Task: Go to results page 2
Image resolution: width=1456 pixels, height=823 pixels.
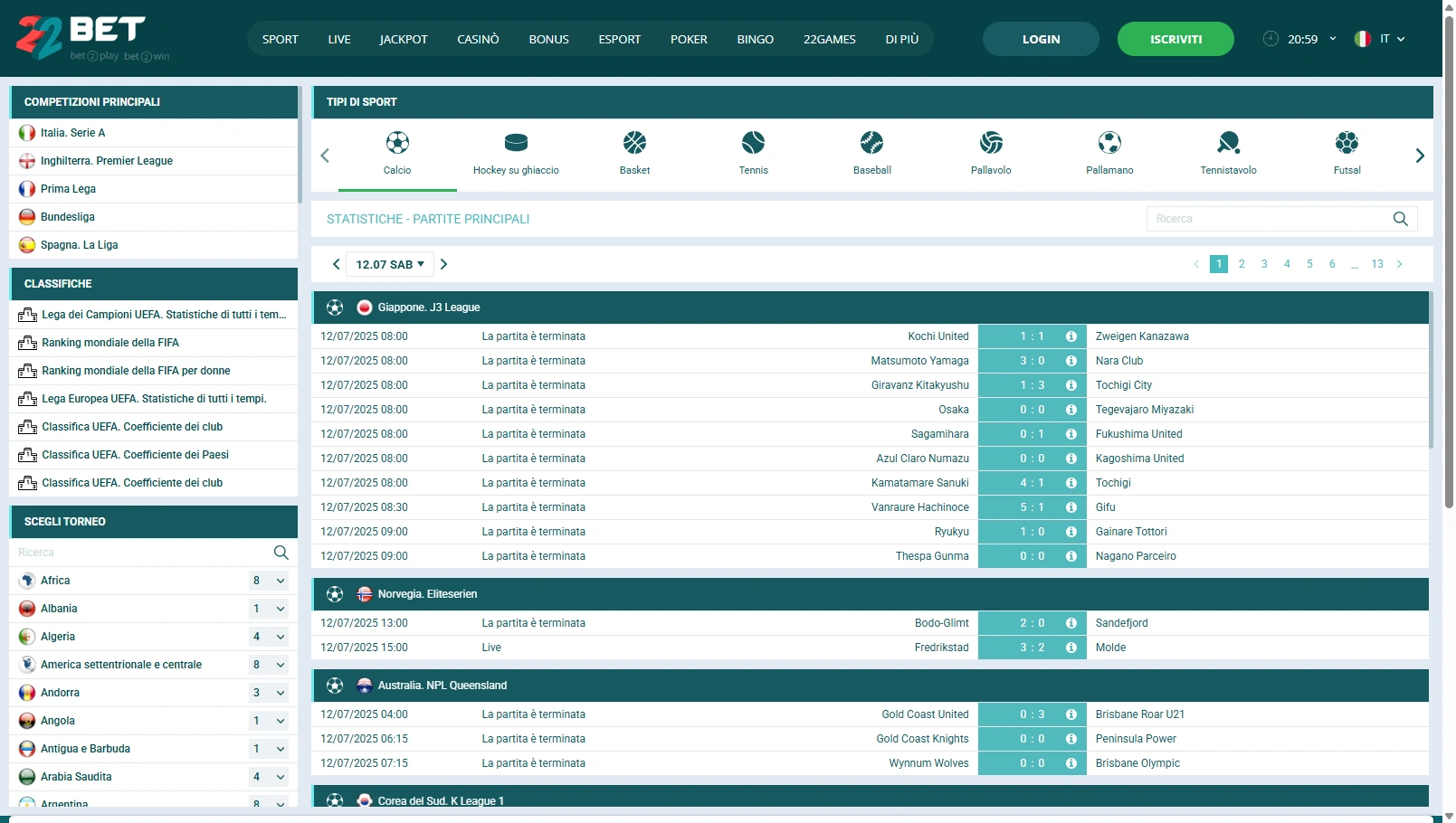Action: 1242,264
